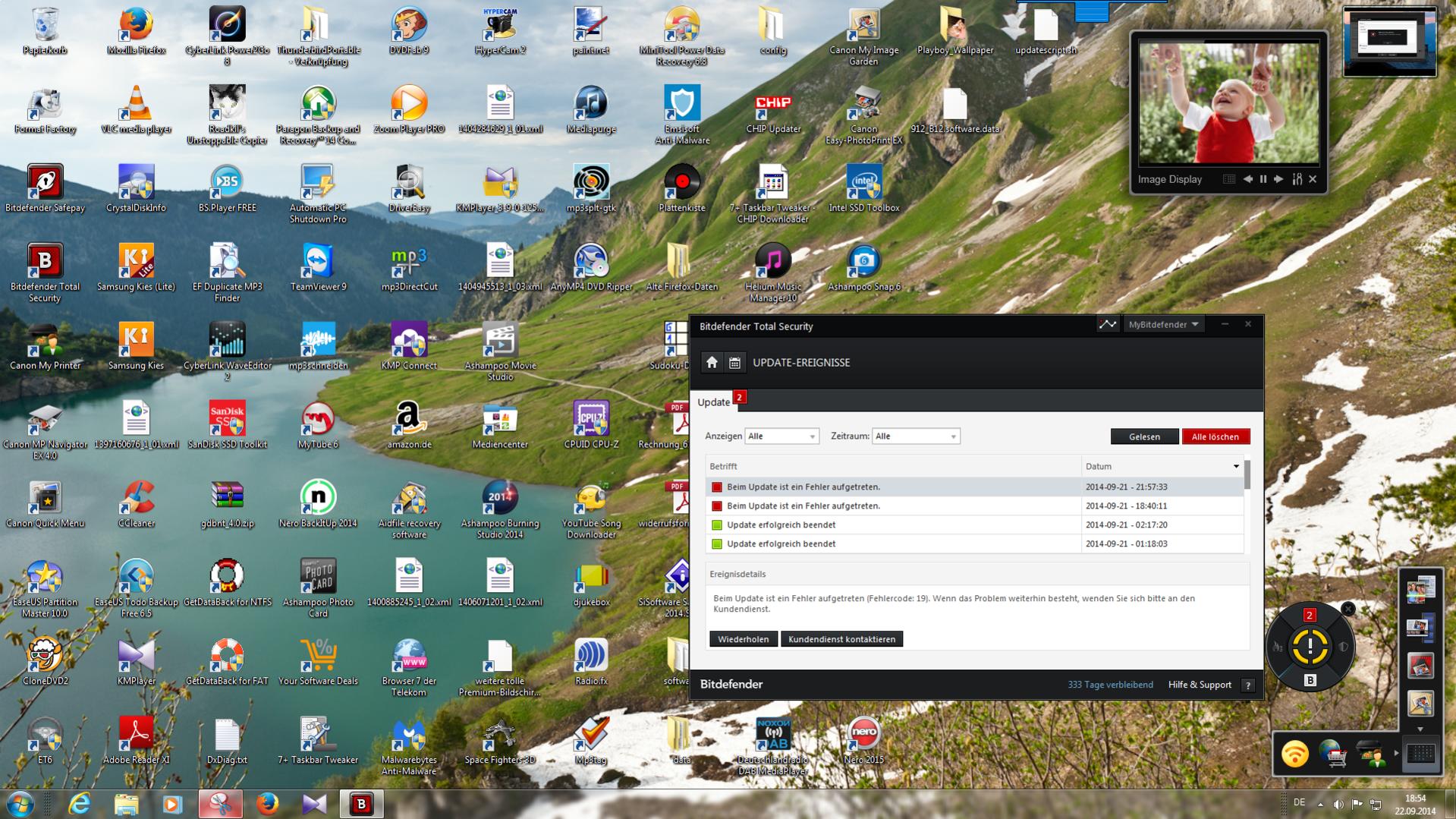Show hidden system tray icons
Viewport: 1456px width, 819px height.
(x=1320, y=804)
